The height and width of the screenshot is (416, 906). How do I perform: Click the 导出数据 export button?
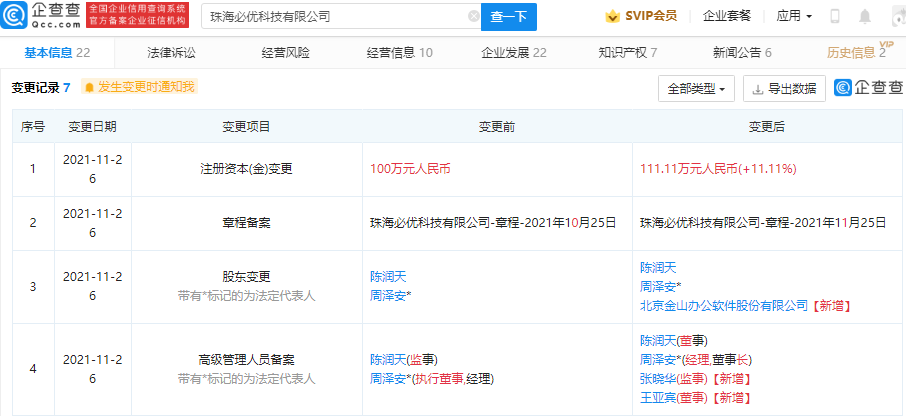point(784,89)
